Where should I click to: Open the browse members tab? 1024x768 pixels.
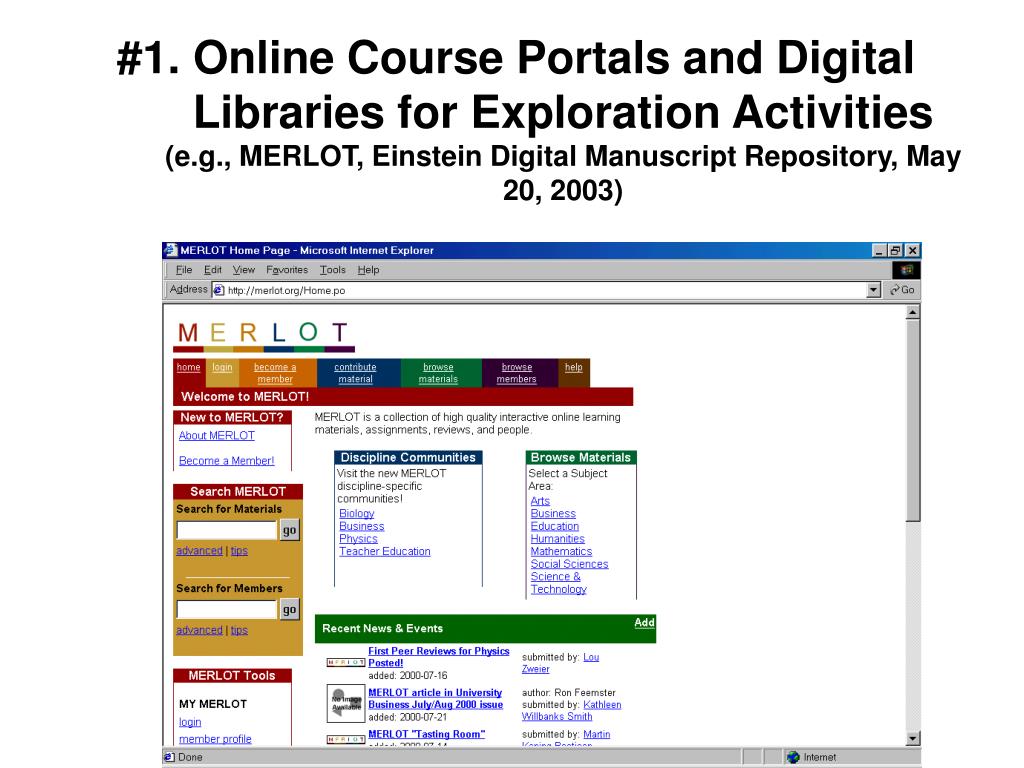point(517,373)
